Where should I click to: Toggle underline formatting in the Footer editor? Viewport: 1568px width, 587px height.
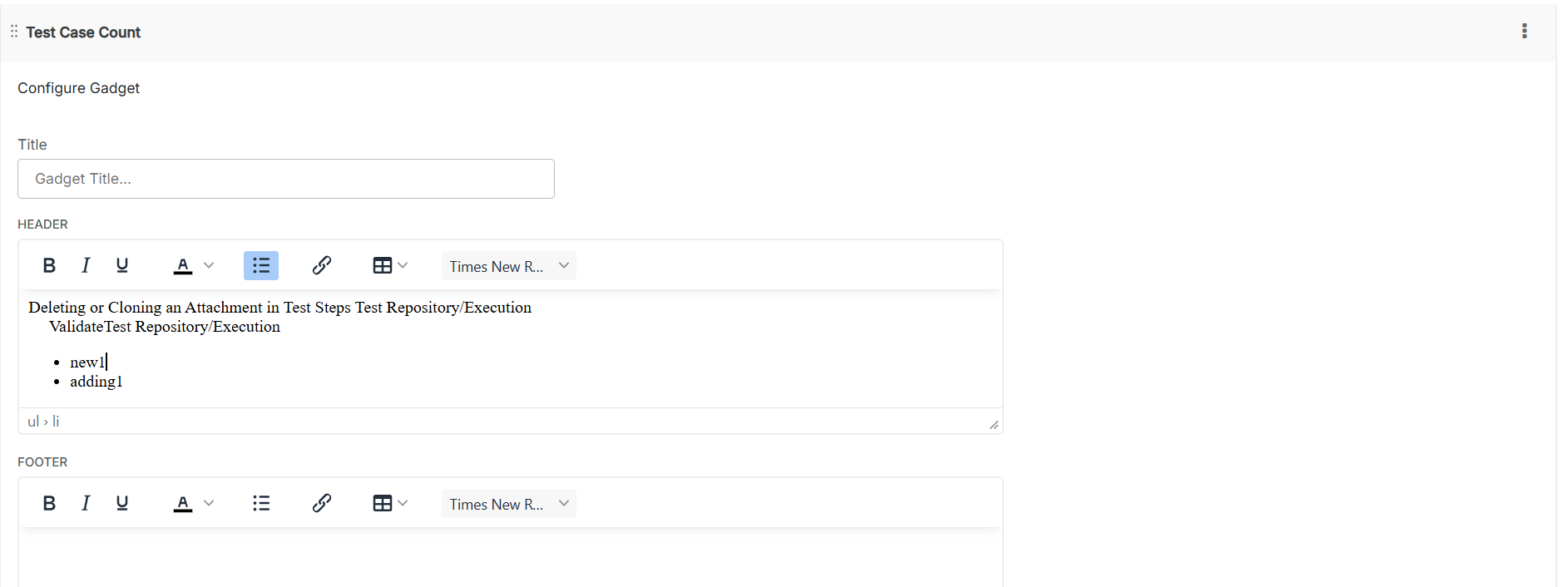[x=122, y=503]
